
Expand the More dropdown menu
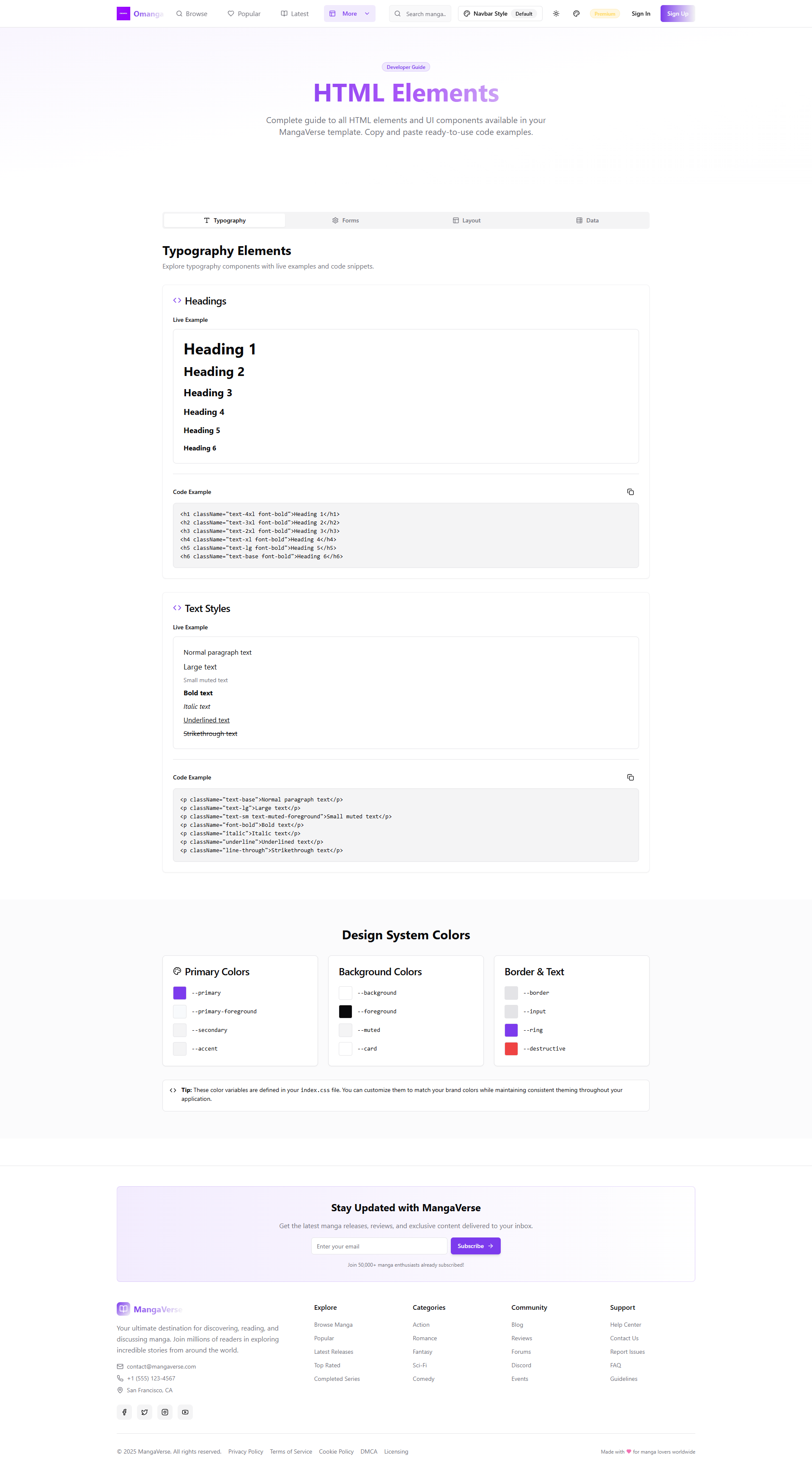pyautogui.click(x=350, y=14)
